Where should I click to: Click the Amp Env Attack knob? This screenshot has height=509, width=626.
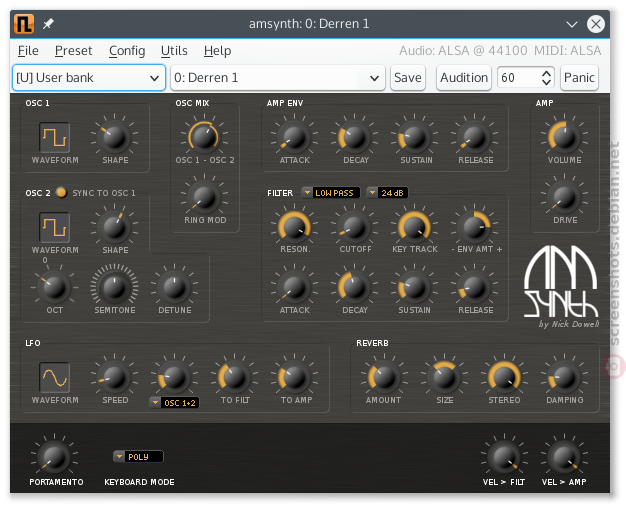point(295,138)
